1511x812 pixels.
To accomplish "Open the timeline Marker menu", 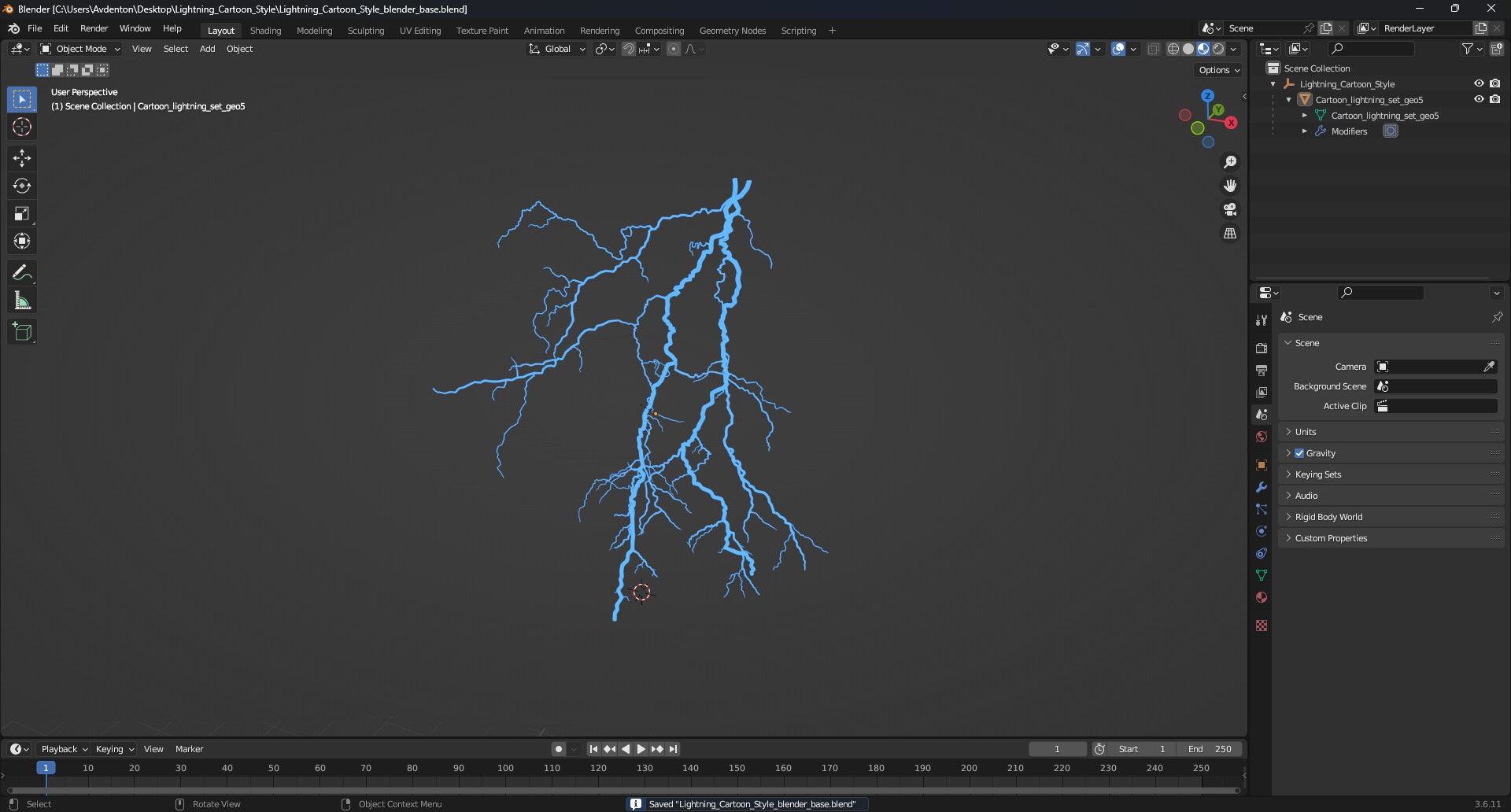I will [189, 749].
